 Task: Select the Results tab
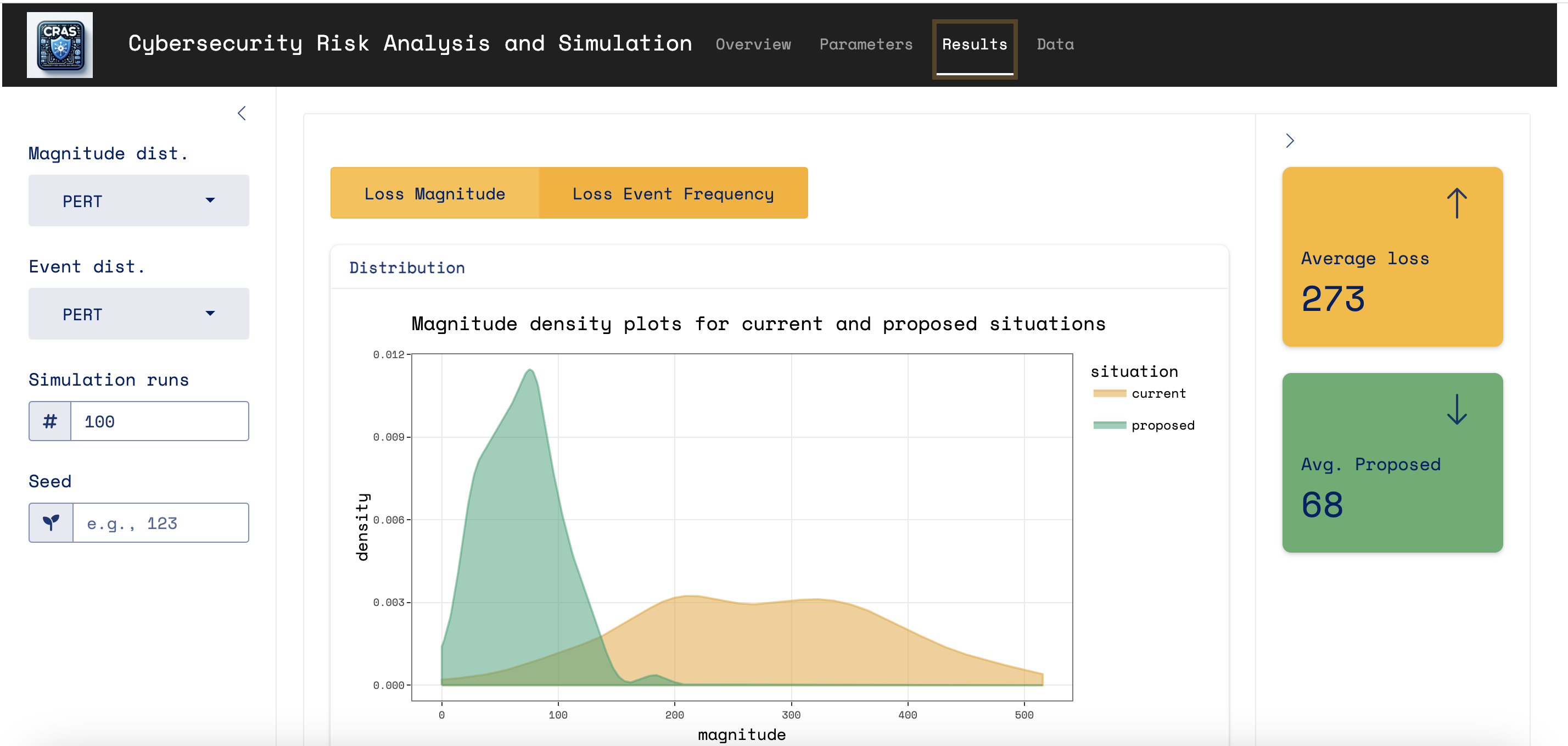[974, 44]
